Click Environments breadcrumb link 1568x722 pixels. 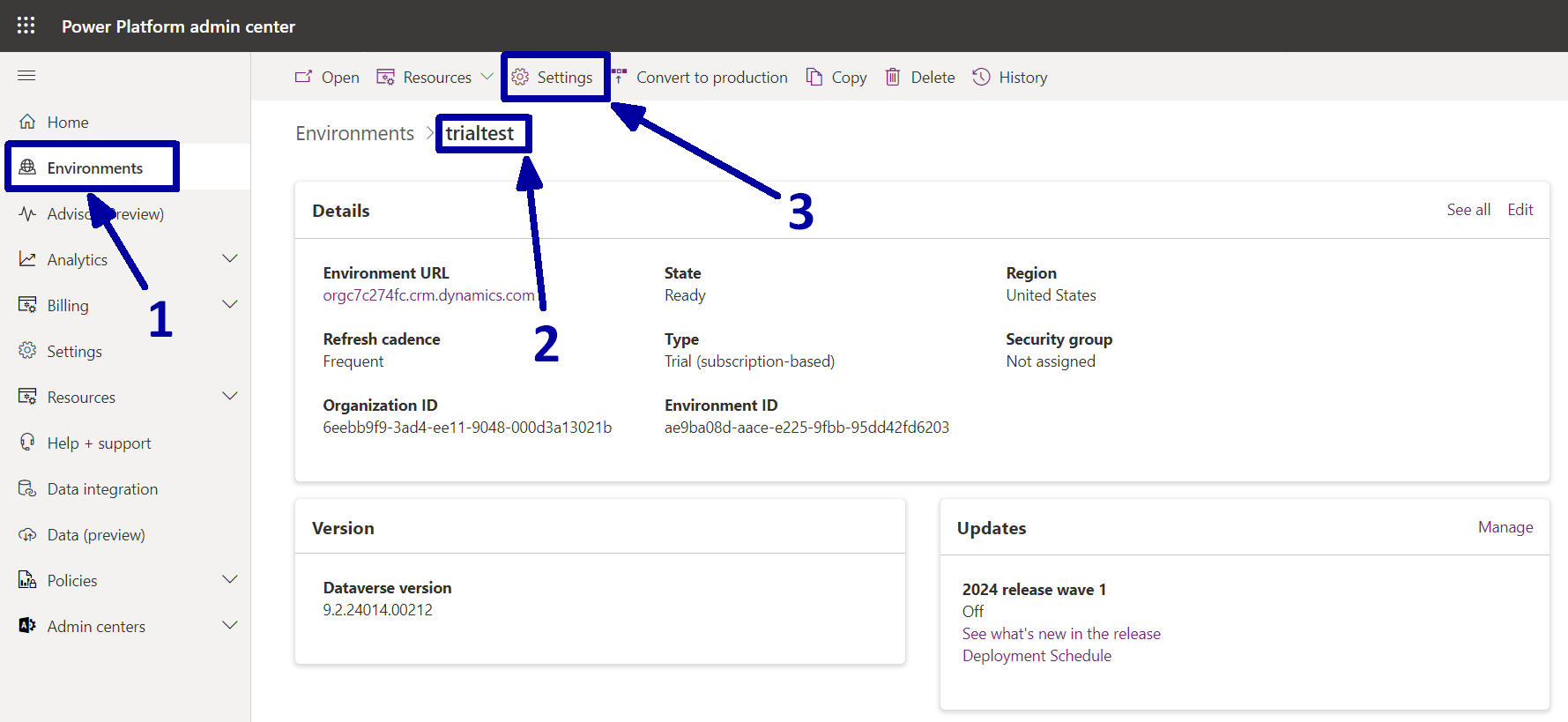[x=354, y=133]
